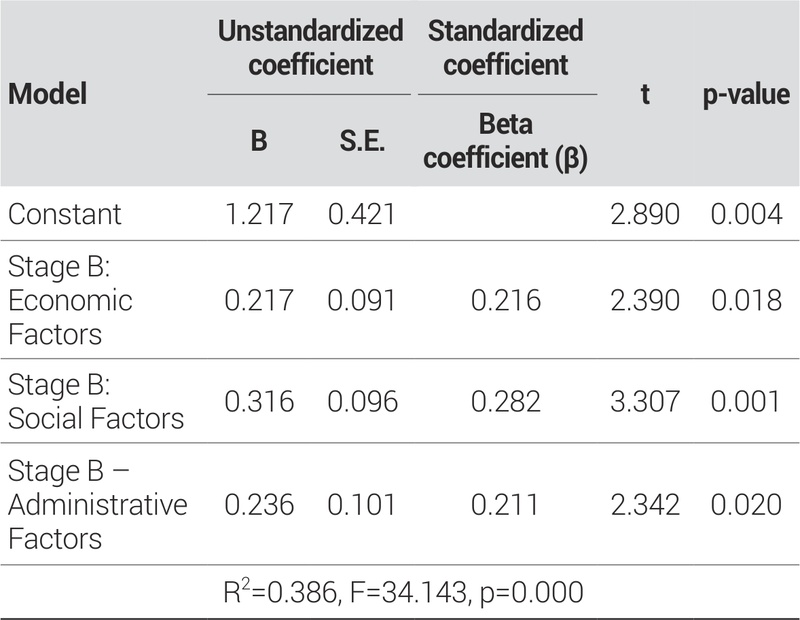Select Administrative Factors S.E. value 0.101
Image resolution: width=800 pixels, height=620 pixels.
pyautogui.click(x=361, y=504)
